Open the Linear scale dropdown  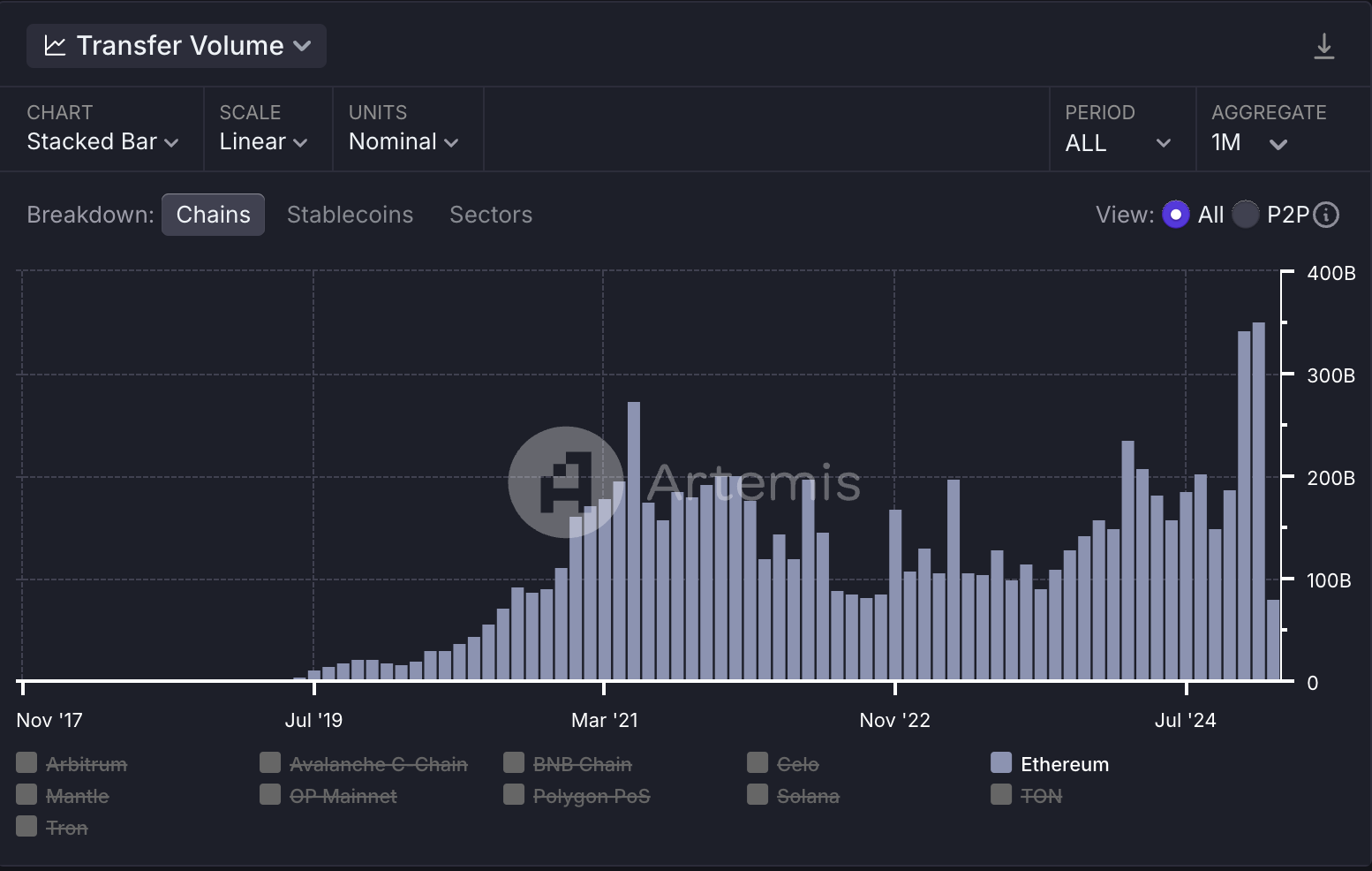(x=263, y=141)
